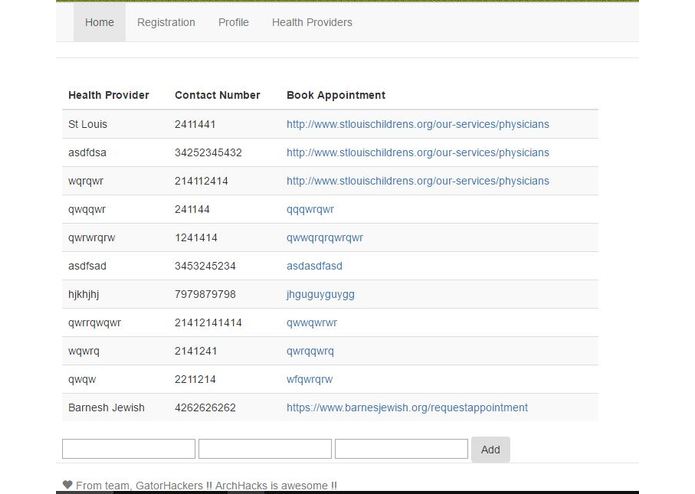This screenshot has width=695, height=494.
Task: Select the qwqqwr provider cell
Action: click(x=87, y=210)
